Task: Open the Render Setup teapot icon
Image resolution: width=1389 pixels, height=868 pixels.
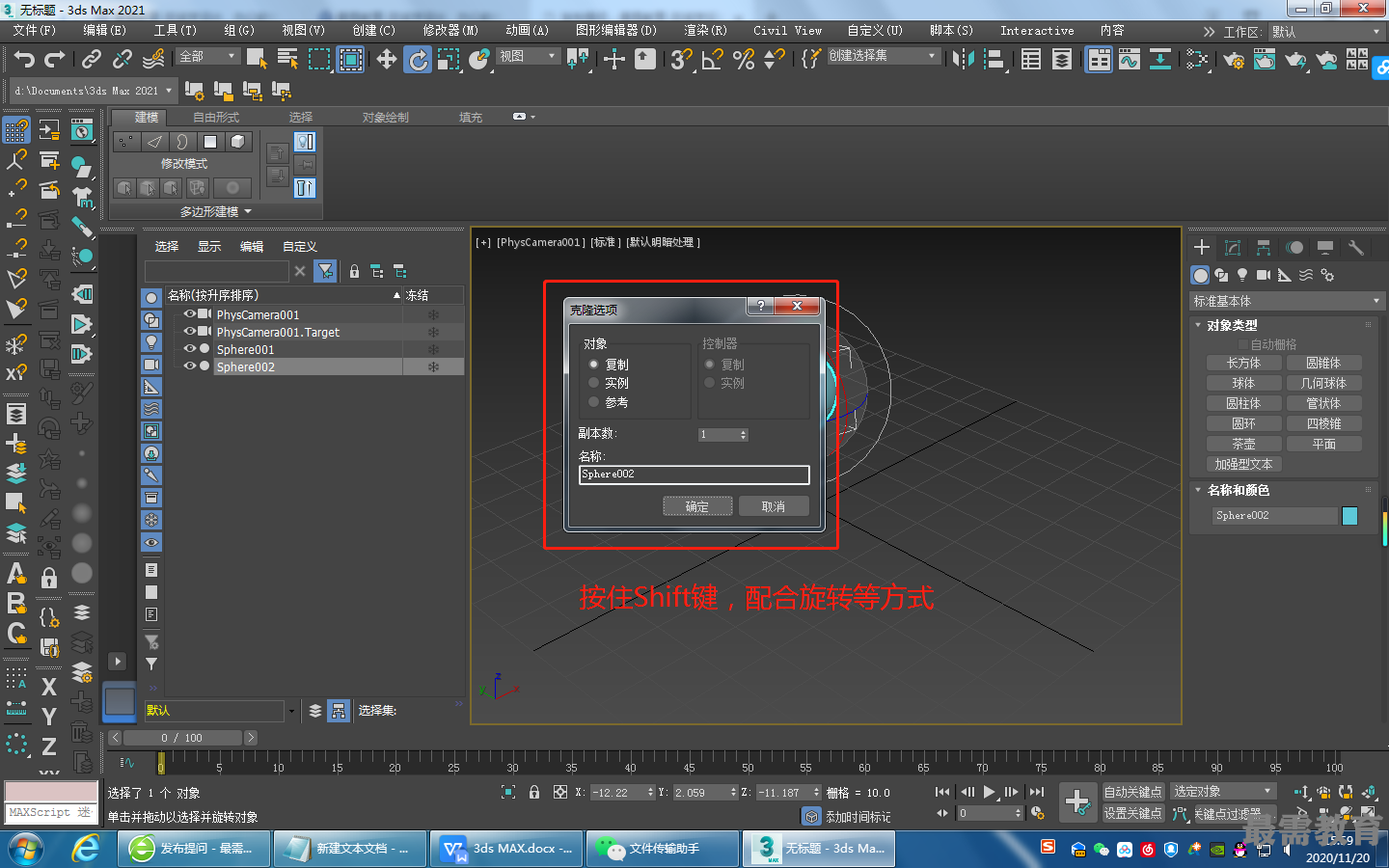Action: (x=1234, y=60)
